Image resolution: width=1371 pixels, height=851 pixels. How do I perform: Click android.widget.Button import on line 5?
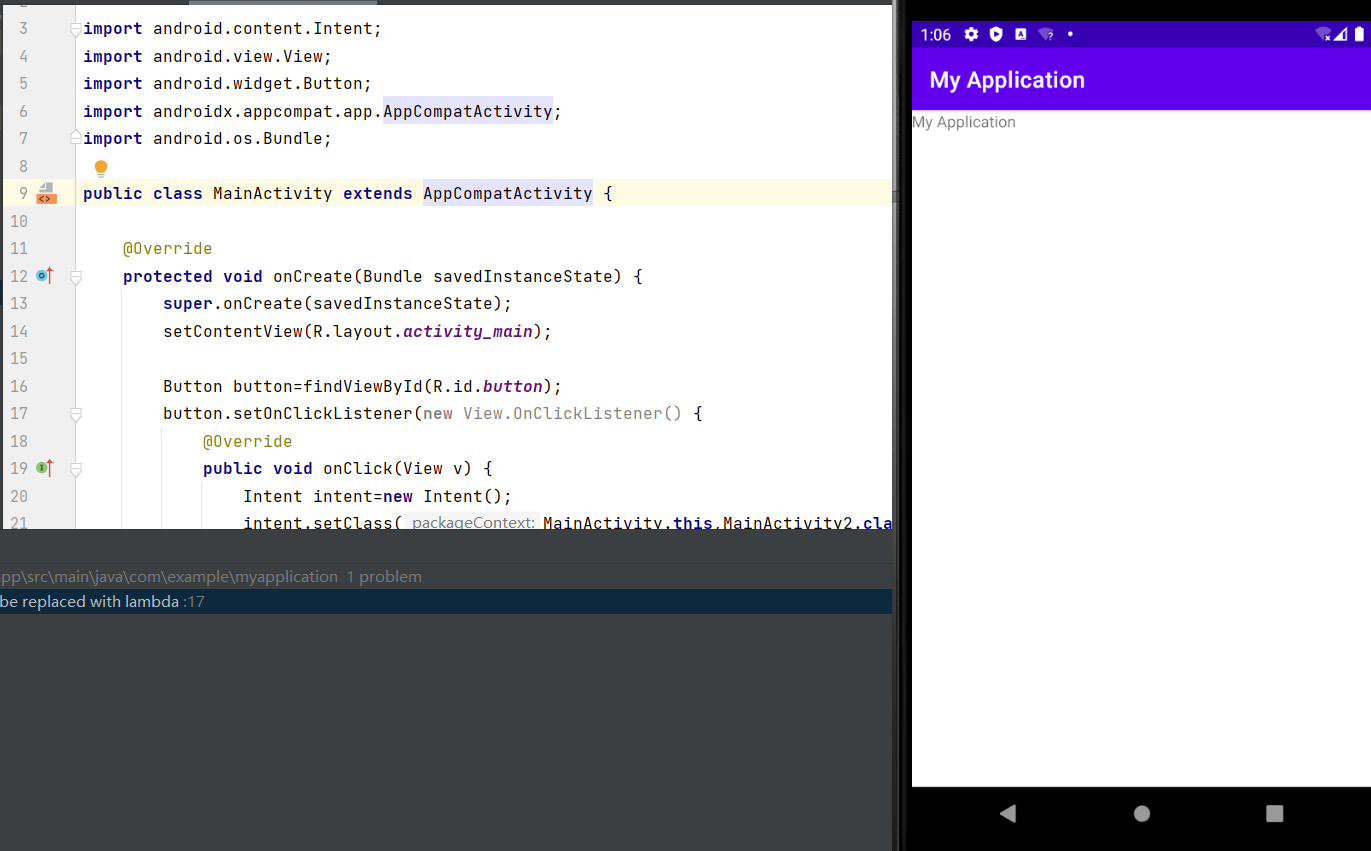click(x=257, y=83)
